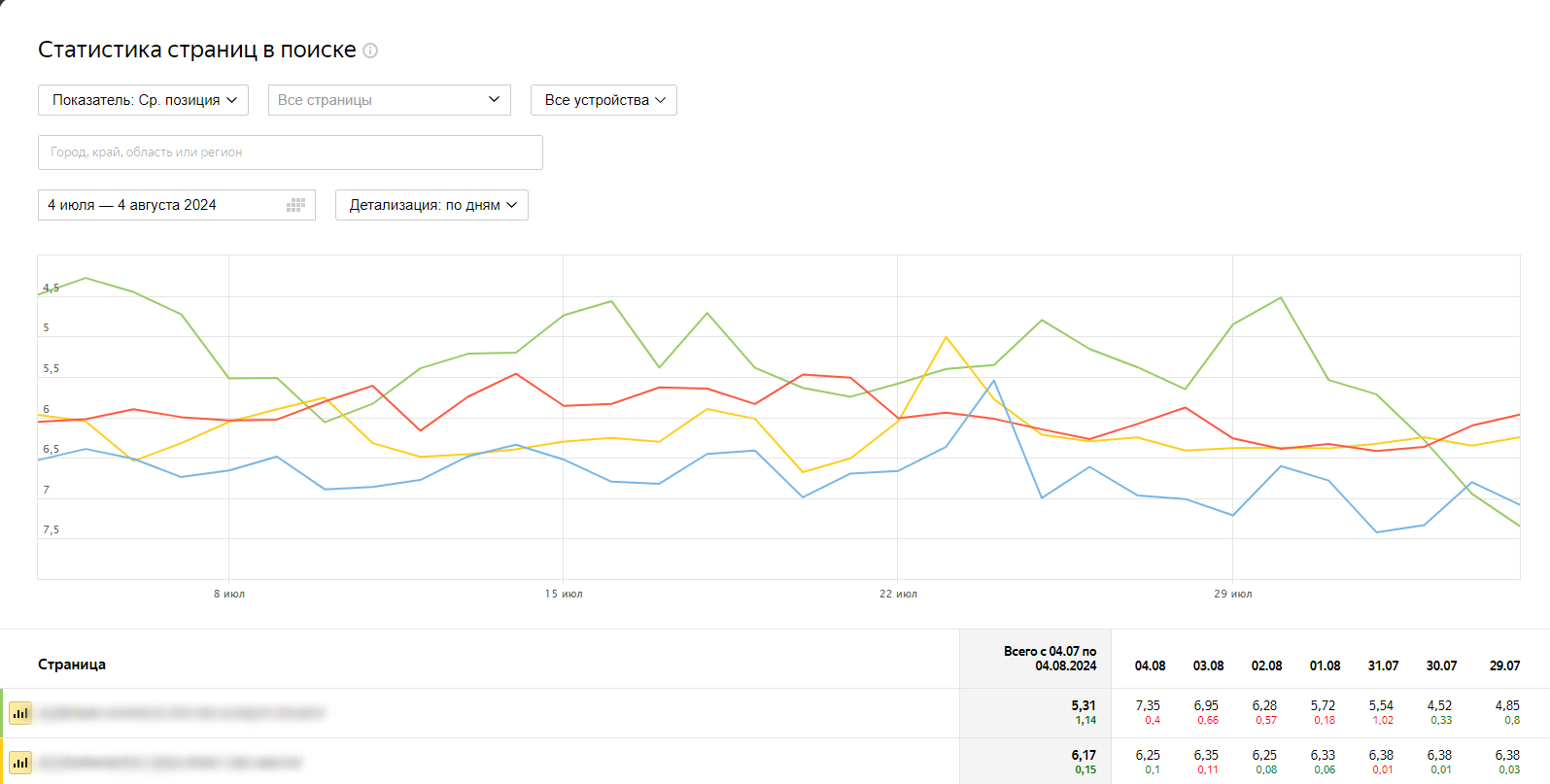The width and height of the screenshot is (1550, 784).
Task: Click the '8 июл' label on chart axis
Action: (229, 594)
